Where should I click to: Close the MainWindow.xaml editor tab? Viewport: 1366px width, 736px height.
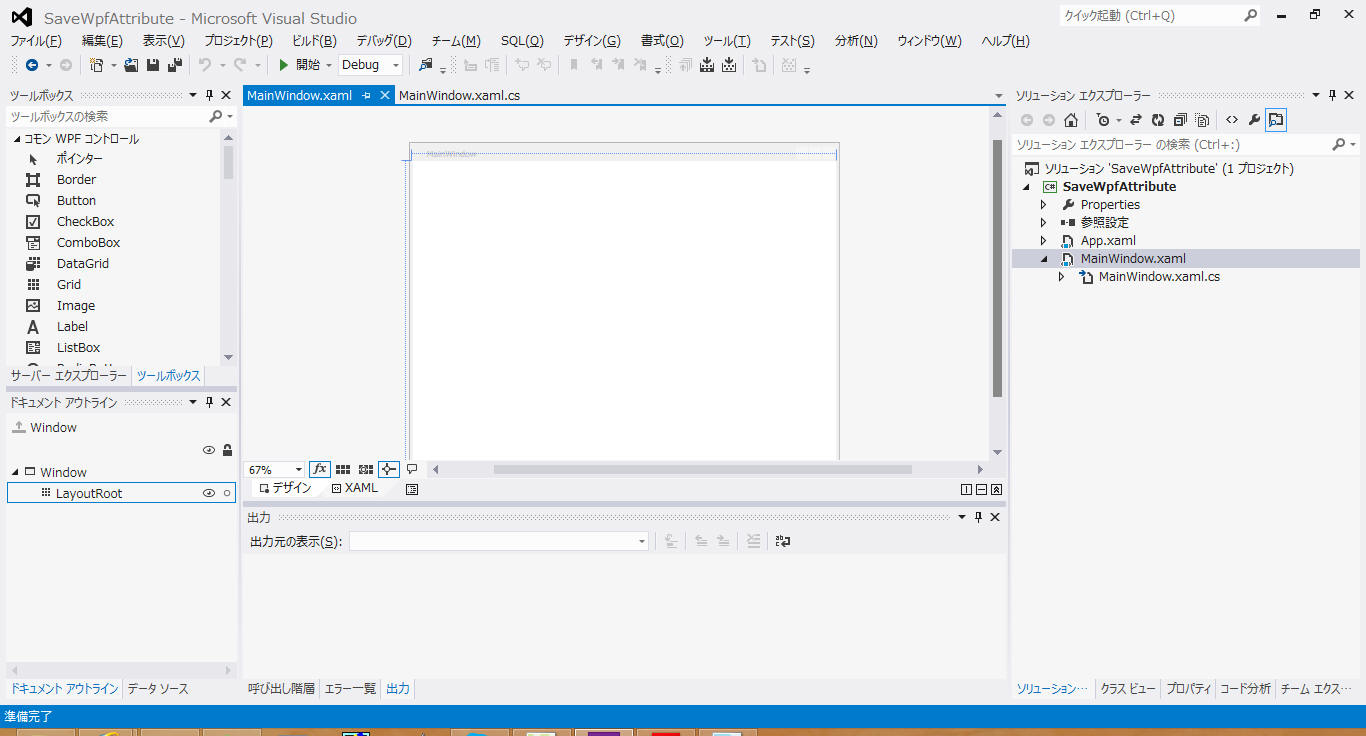click(385, 96)
